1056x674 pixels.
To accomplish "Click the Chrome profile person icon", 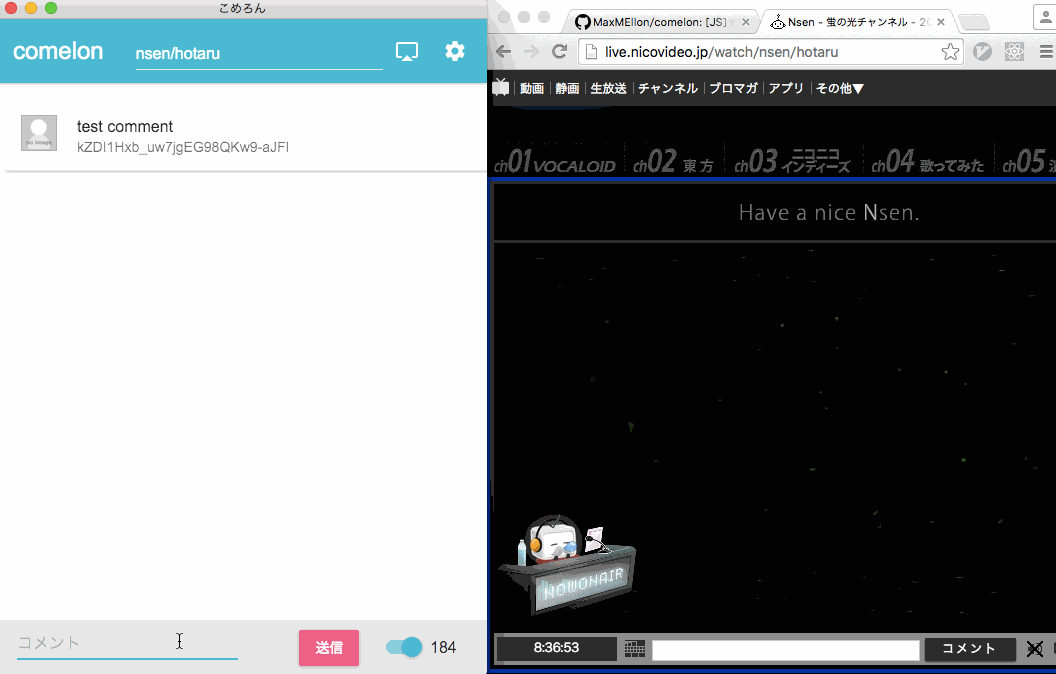I will point(1045,18).
